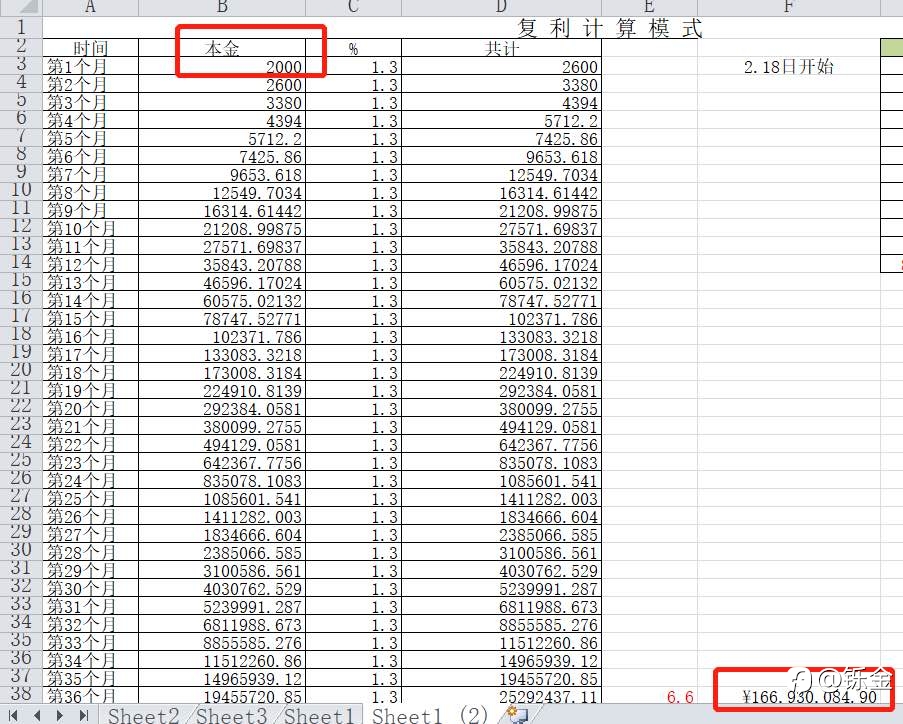The height and width of the screenshot is (724, 903).
Task: Select the 本金 value 102371.786
Action: [x=222, y=336]
